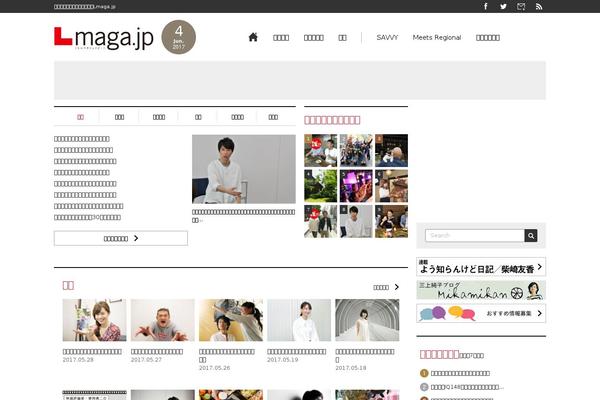Open the article card dated 2017.05.27
600x400 pixels.
pos(163,331)
